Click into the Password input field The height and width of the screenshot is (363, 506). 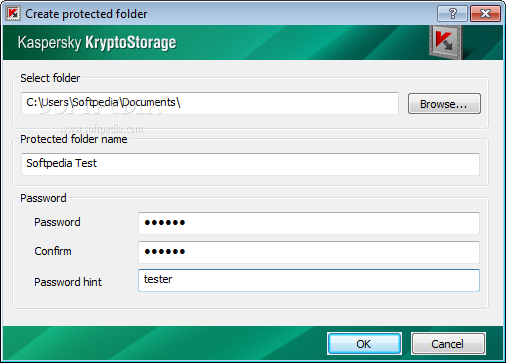pos(309,223)
